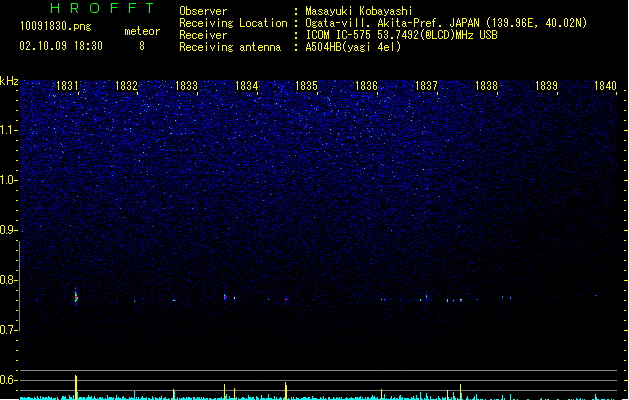Click the 1.0 frequency axis label
The width and height of the screenshot is (629, 400).
pos(8,180)
